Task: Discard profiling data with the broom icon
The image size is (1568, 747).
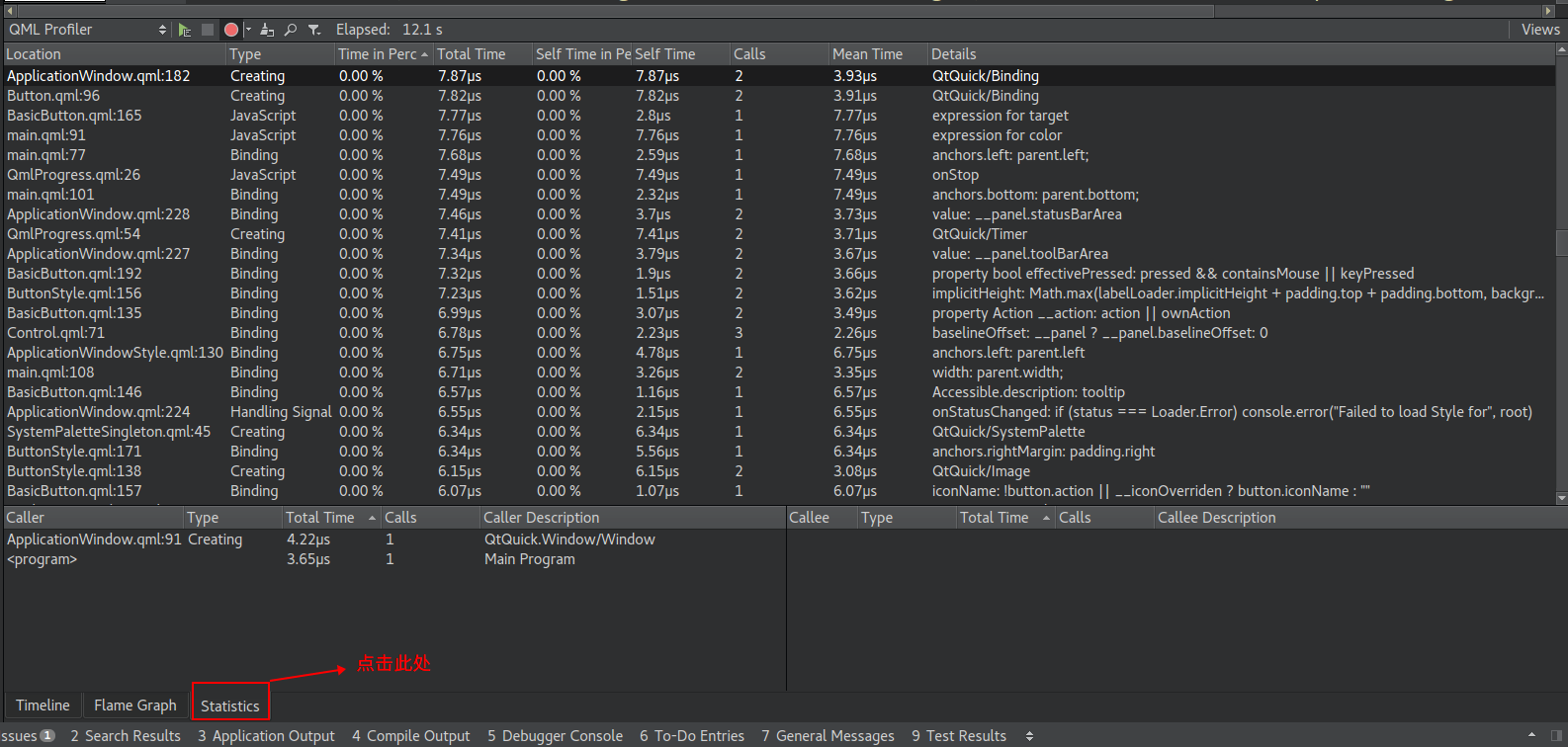Action: 267,30
